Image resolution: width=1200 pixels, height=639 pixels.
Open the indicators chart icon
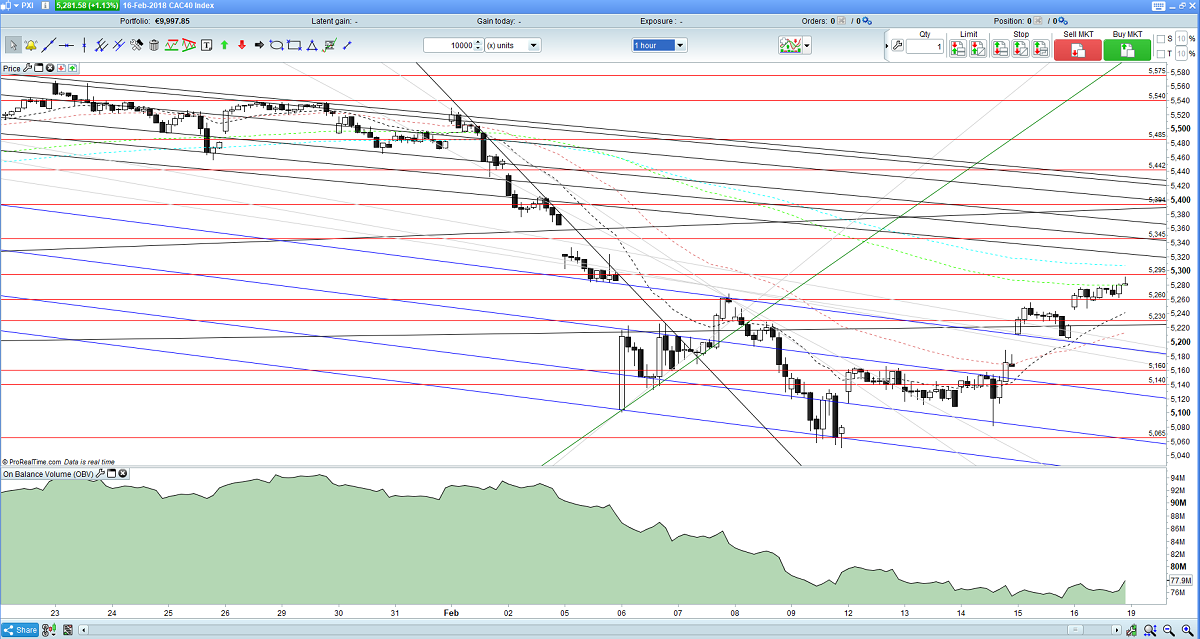(790, 45)
